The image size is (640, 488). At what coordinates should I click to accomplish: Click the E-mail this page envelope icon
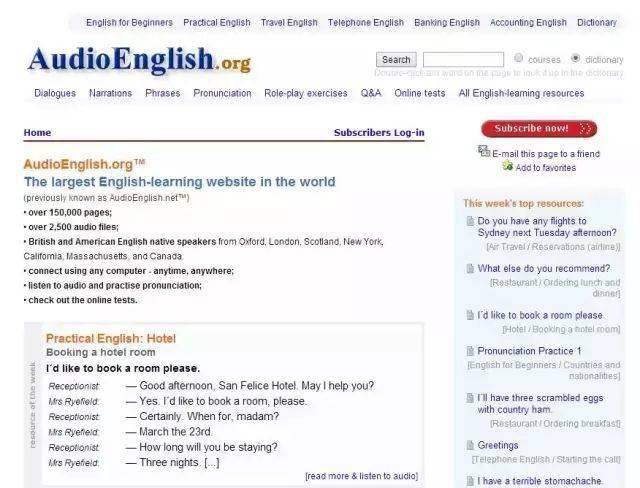coord(484,151)
